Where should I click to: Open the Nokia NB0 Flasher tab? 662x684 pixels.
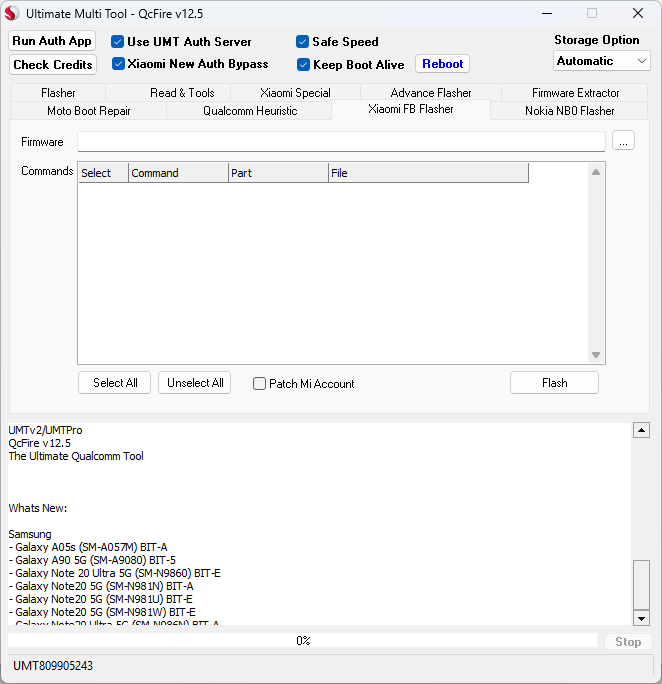point(569,111)
